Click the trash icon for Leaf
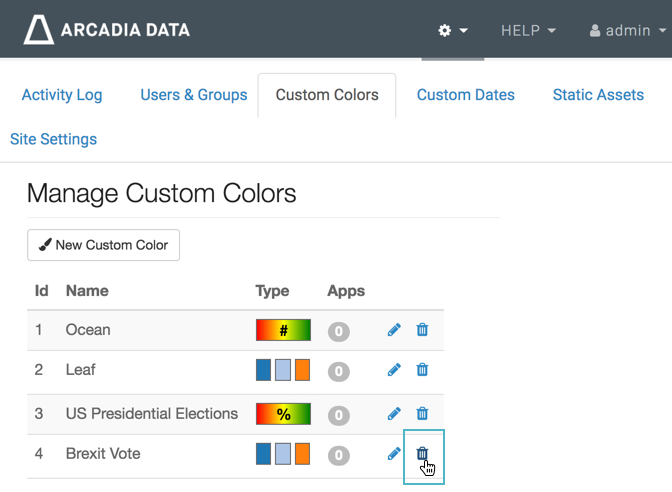672x492 pixels. point(422,370)
